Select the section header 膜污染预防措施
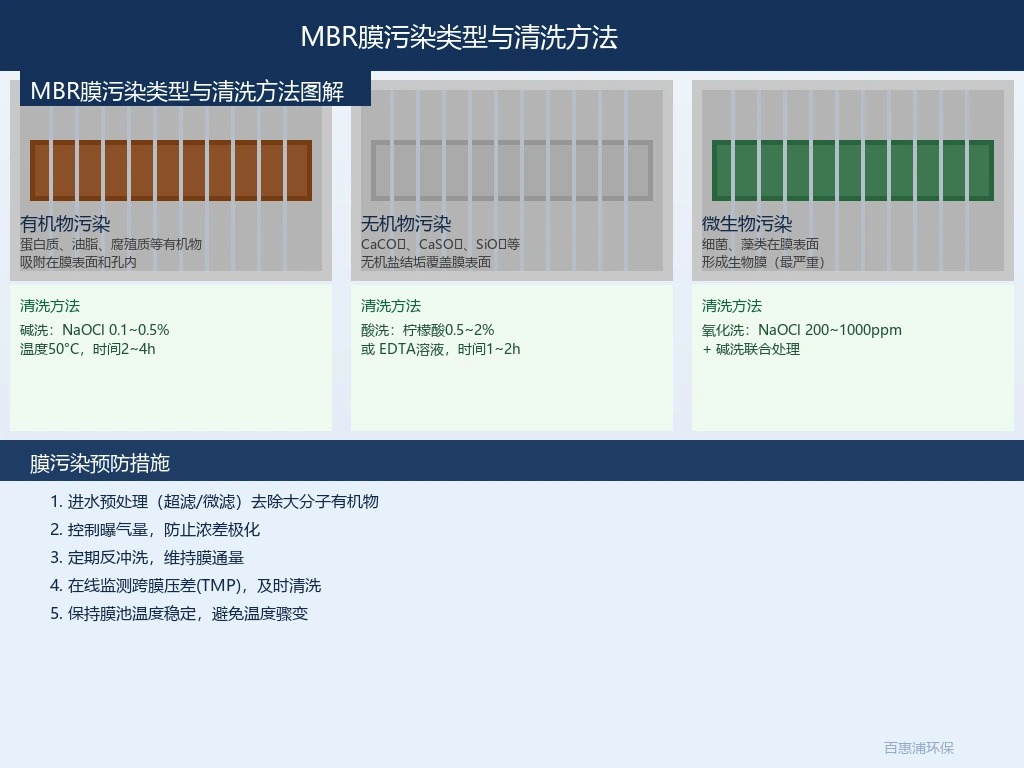Screen dimensions: 1024x768 (x=100, y=463)
